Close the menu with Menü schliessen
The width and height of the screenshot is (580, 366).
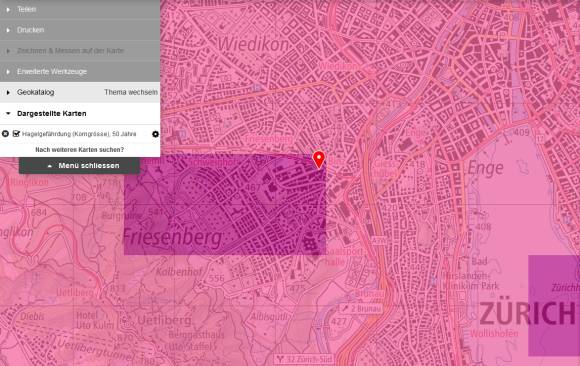(x=80, y=165)
